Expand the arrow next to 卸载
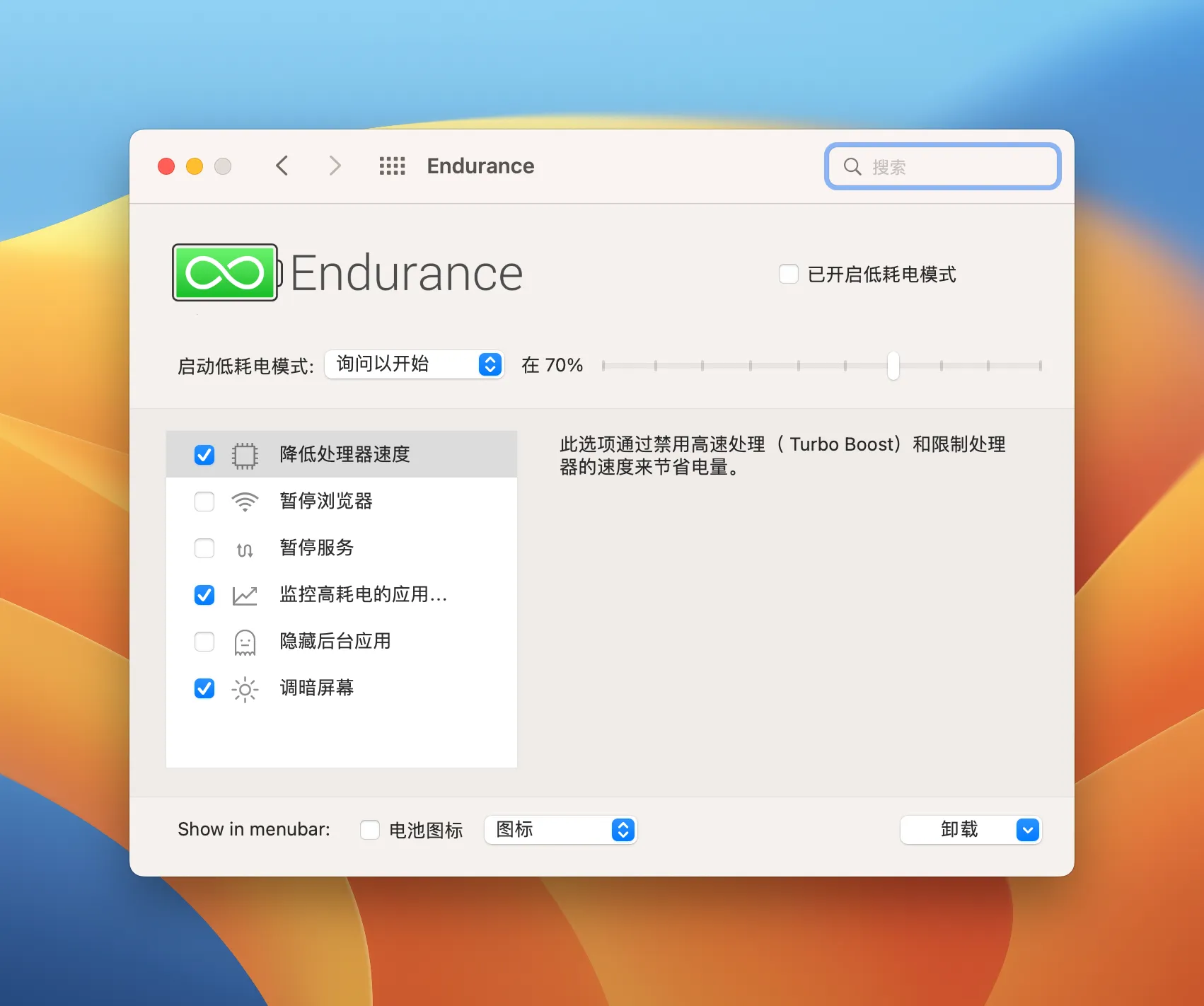Image resolution: width=1204 pixels, height=1006 pixels. [x=1028, y=830]
